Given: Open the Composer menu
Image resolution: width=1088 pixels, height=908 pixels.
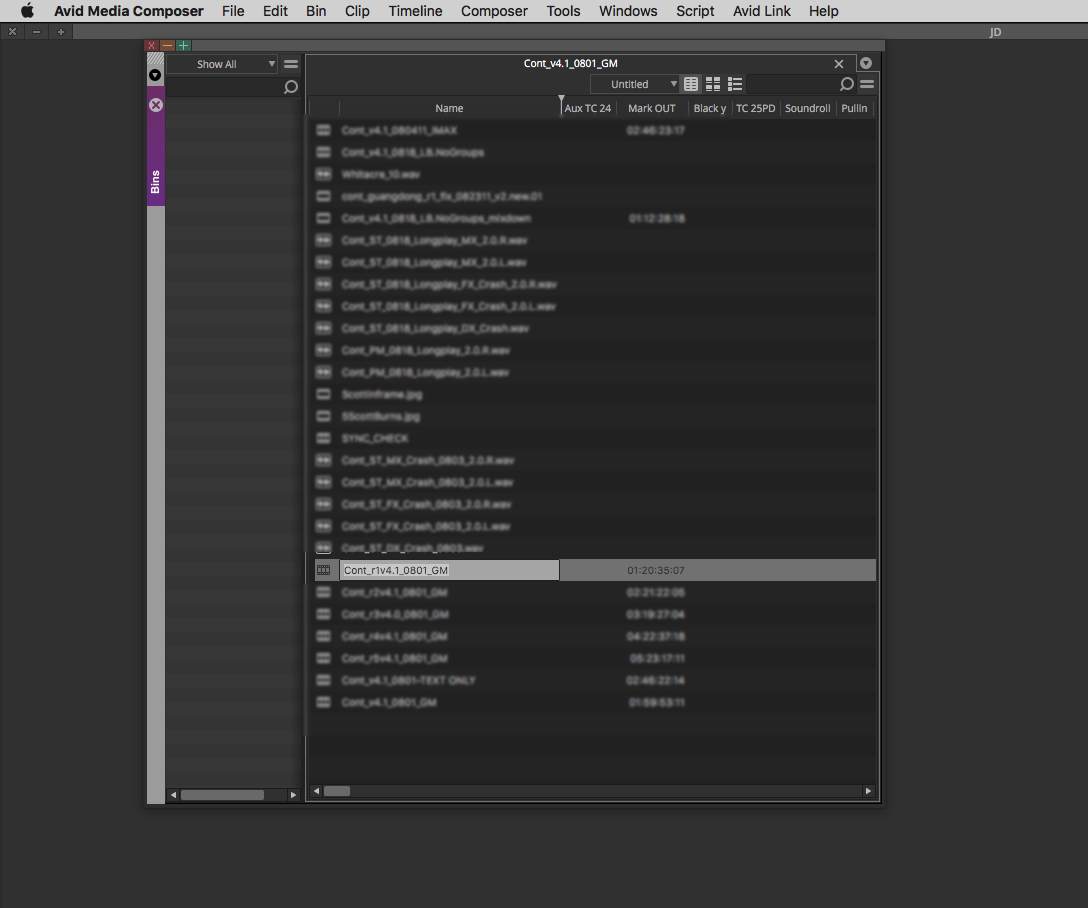Looking at the screenshot, I should point(494,11).
